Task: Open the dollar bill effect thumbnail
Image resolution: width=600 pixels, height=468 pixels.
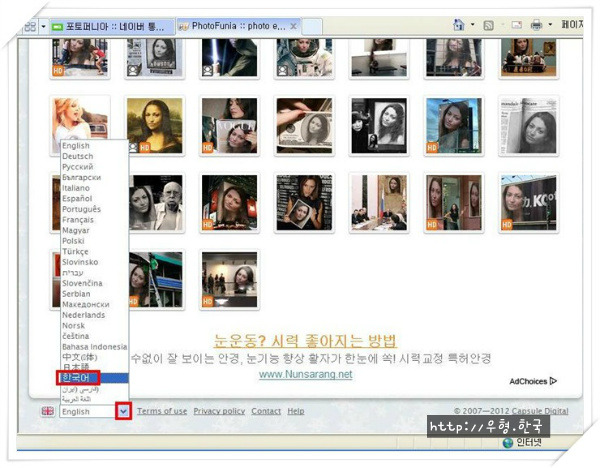Action: coord(305,126)
